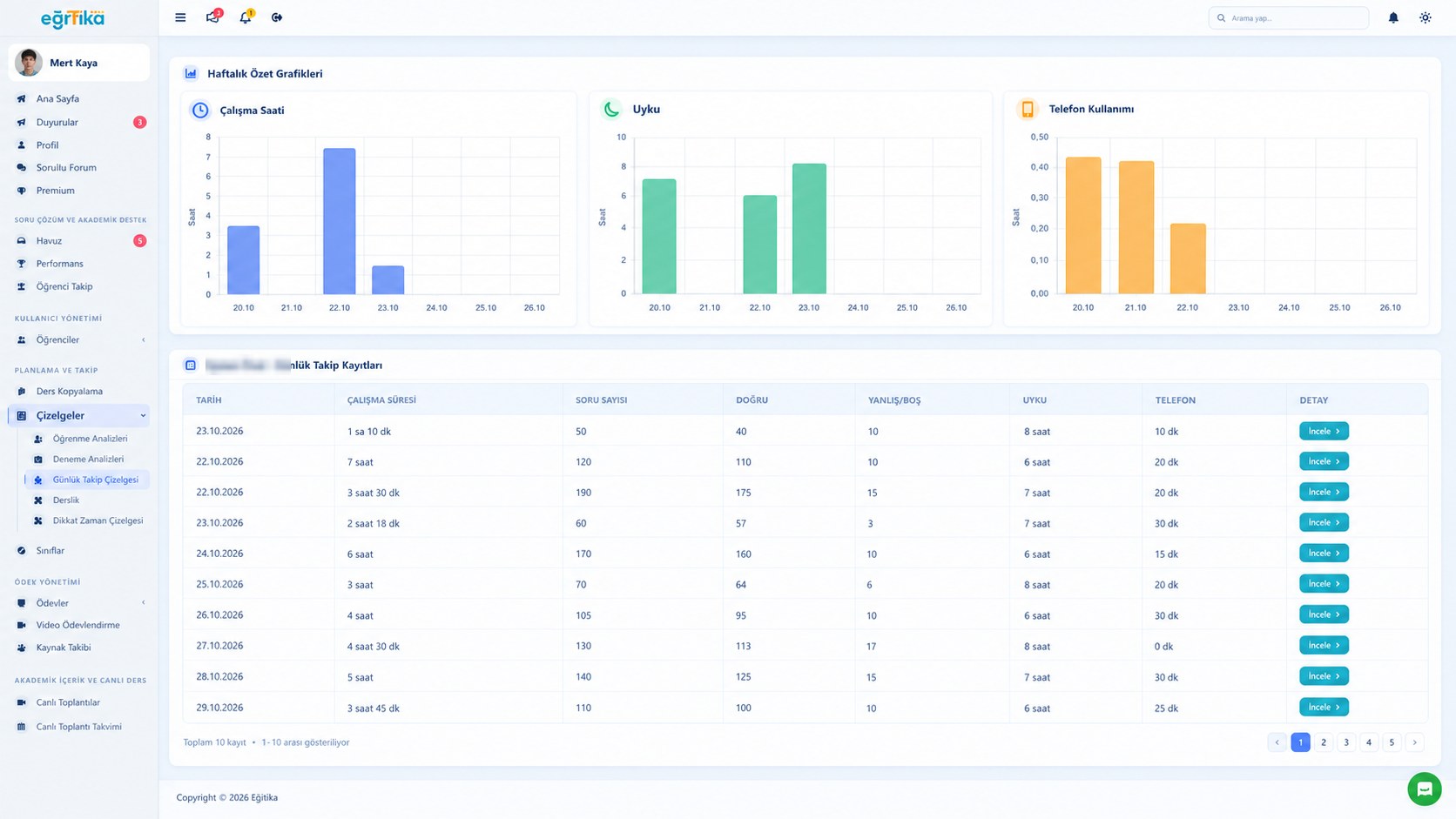Image resolution: width=1456 pixels, height=819 pixels.
Task: Open Dikkat Zaman Çizelgesi submenu item
Action: coord(98,521)
